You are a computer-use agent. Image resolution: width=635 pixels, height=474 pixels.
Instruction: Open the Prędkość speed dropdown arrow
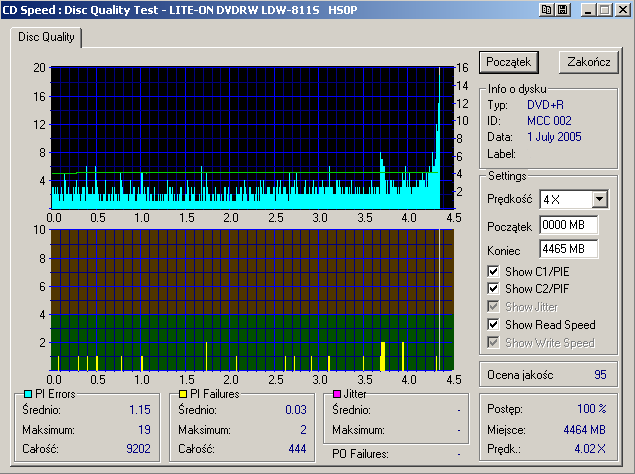click(x=599, y=199)
